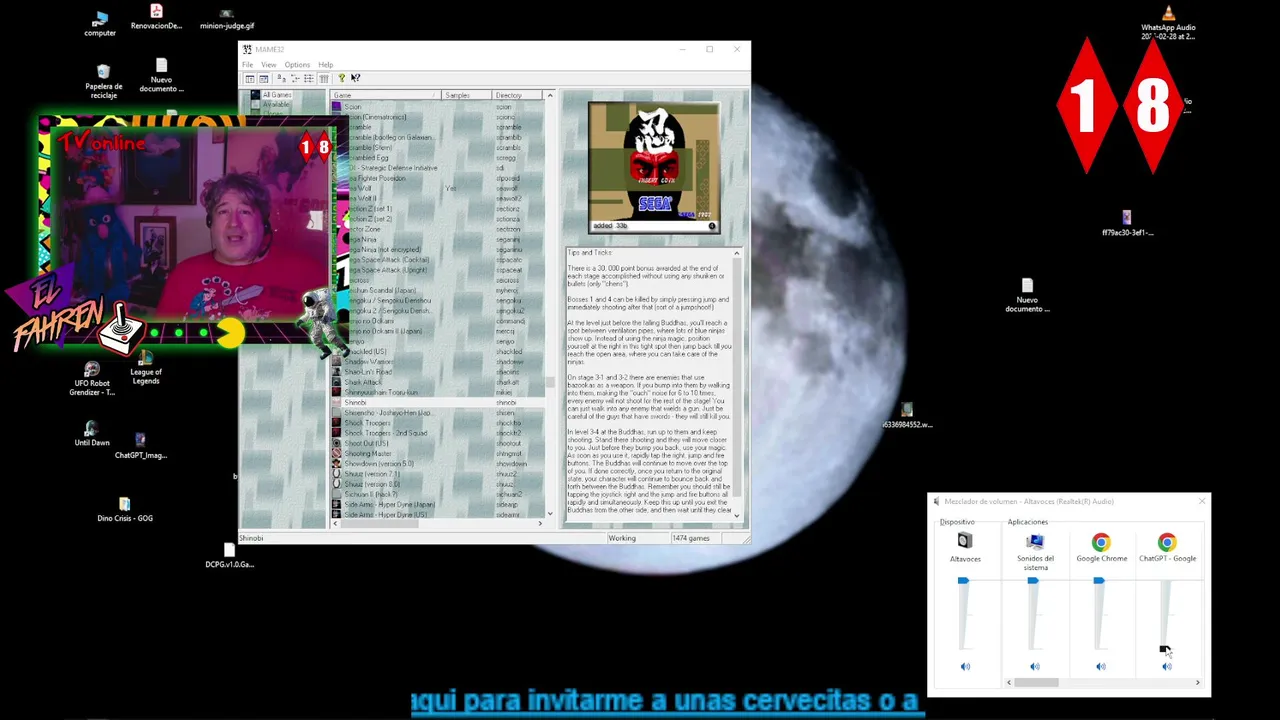Click the Altavoces speaker device icon
The image size is (1280, 720).
pyautogui.click(x=965, y=542)
